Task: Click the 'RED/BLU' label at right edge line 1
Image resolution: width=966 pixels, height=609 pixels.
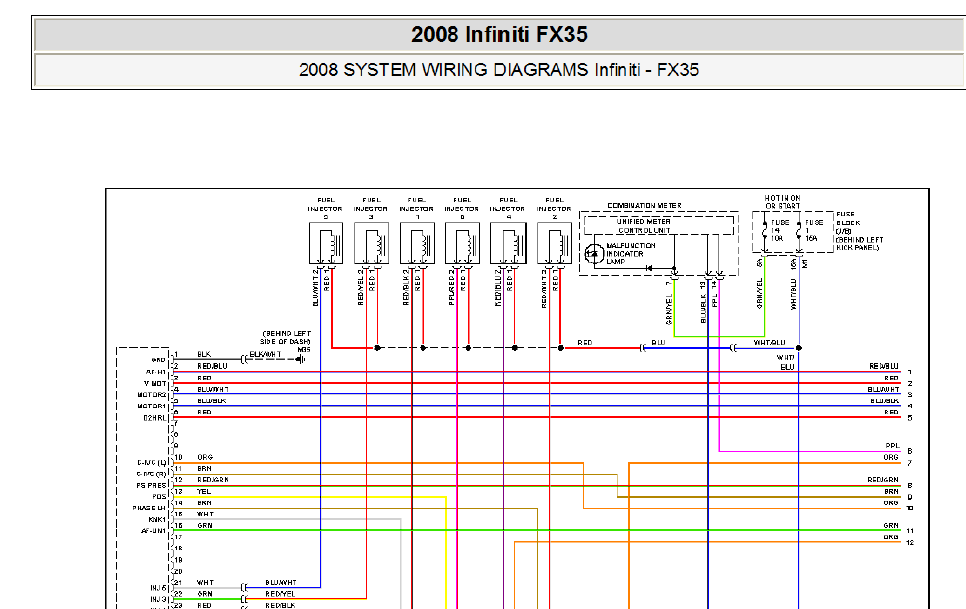Action: point(884,366)
